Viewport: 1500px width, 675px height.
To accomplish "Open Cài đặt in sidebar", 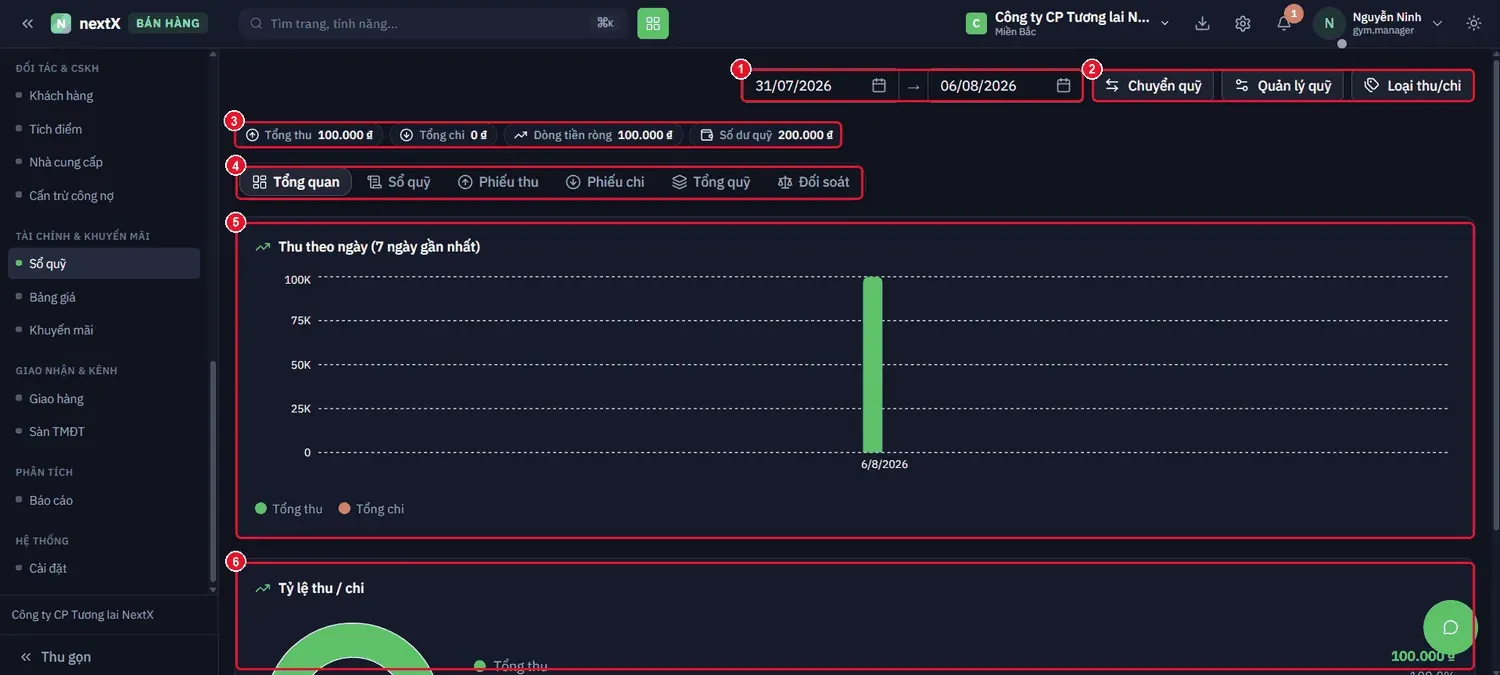I will click(104, 568).
